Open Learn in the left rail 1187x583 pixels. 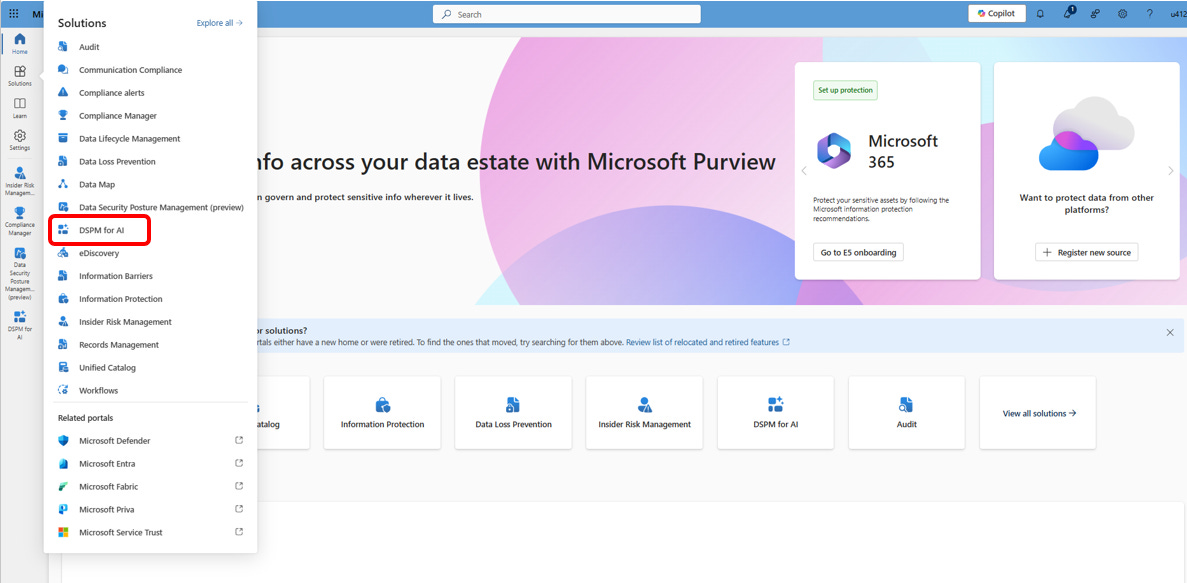[20, 108]
